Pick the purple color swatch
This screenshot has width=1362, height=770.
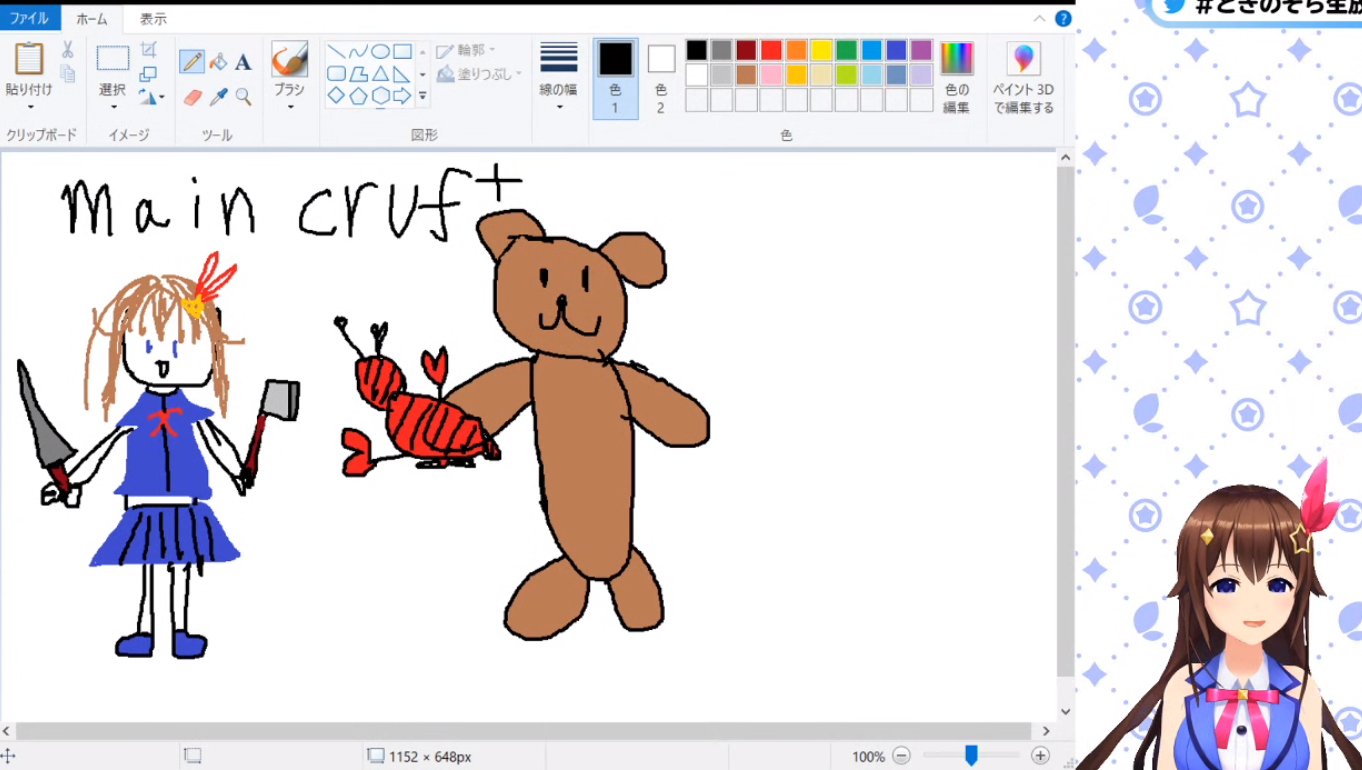(921, 51)
